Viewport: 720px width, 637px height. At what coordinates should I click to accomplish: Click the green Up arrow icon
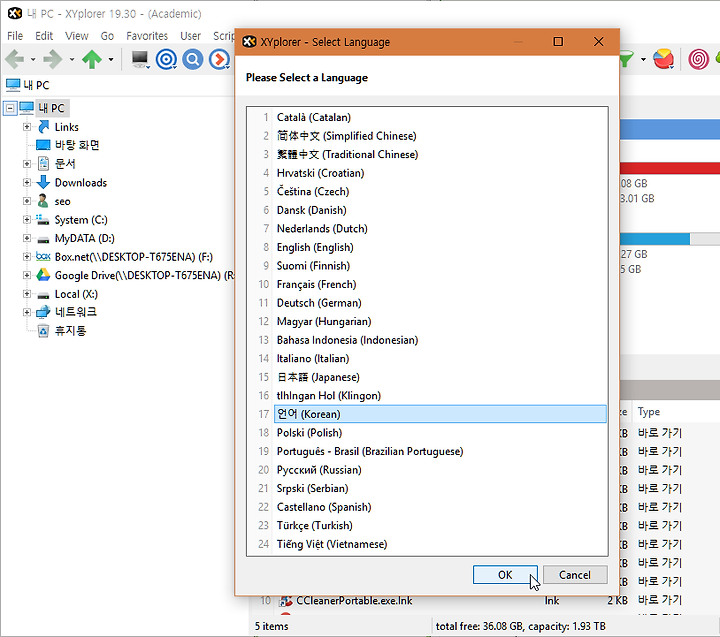point(92,59)
